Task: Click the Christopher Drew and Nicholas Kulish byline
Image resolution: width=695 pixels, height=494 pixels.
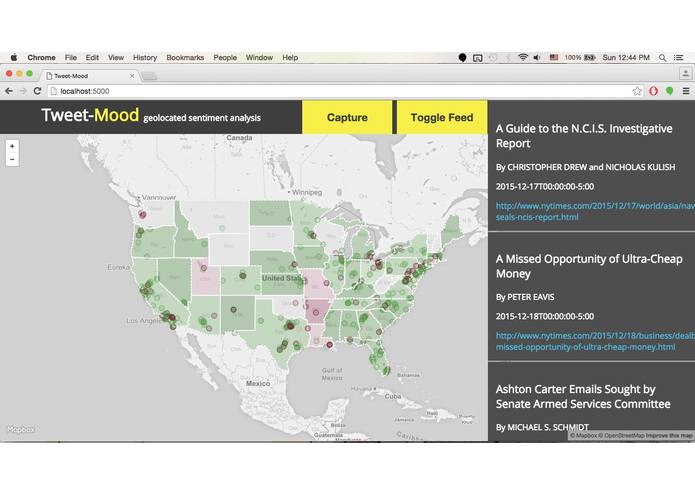Action: pyautogui.click(x=586, y=167)
